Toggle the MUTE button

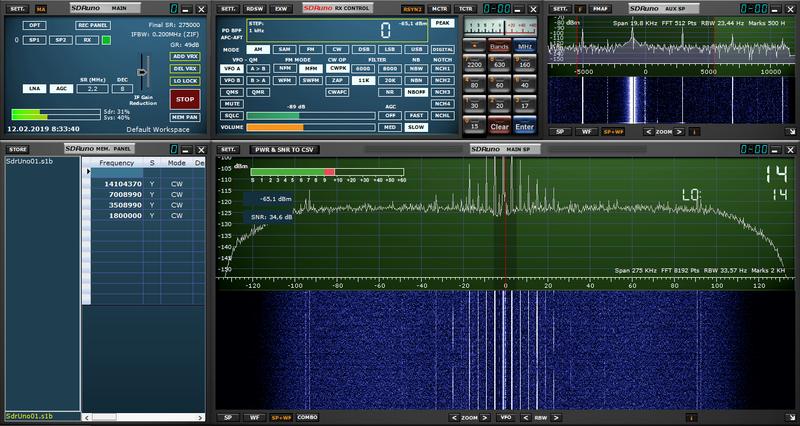coord(232,104)
